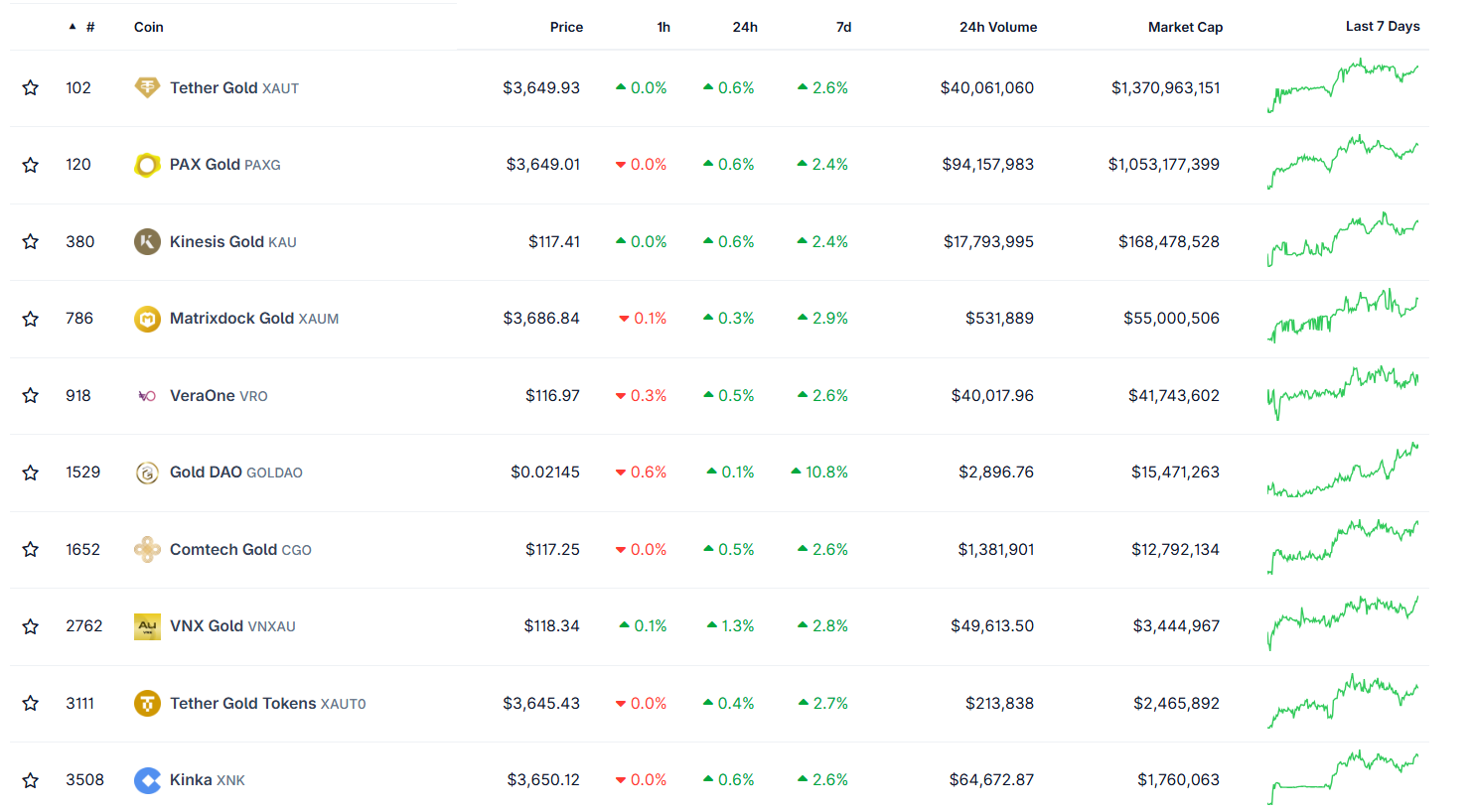Select the Comtech Gold icon
1476x812 pixels.
coord(147,549)
